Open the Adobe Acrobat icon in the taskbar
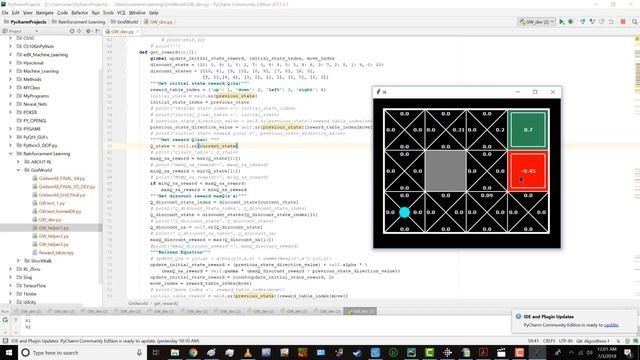Image resolution: width=640 pixels, height=360 pixels. 483,353
